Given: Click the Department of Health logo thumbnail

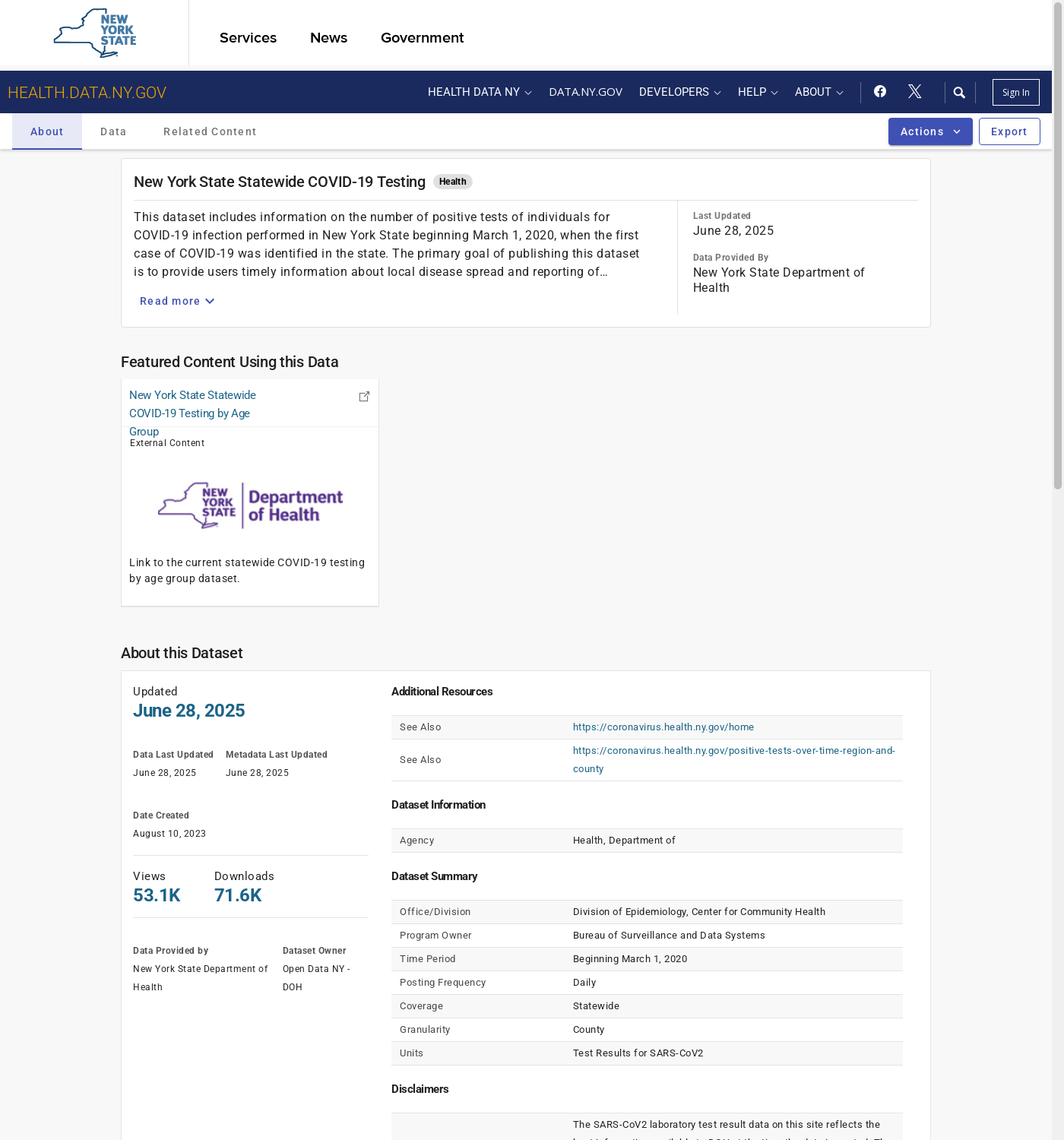Looking at the screenshot, I should pyautogui.click(x=250, y=505).
